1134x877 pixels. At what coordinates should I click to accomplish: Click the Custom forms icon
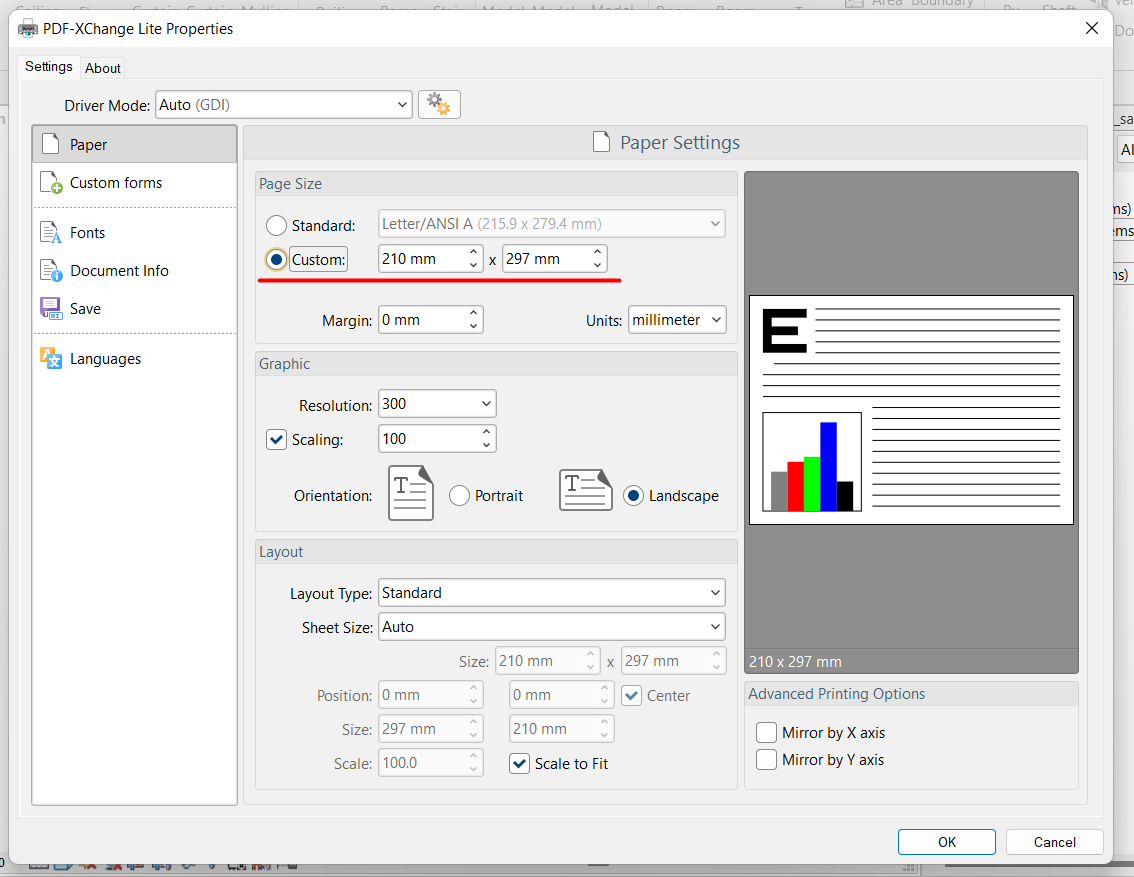pyautogui.click(x=51, y=183)
